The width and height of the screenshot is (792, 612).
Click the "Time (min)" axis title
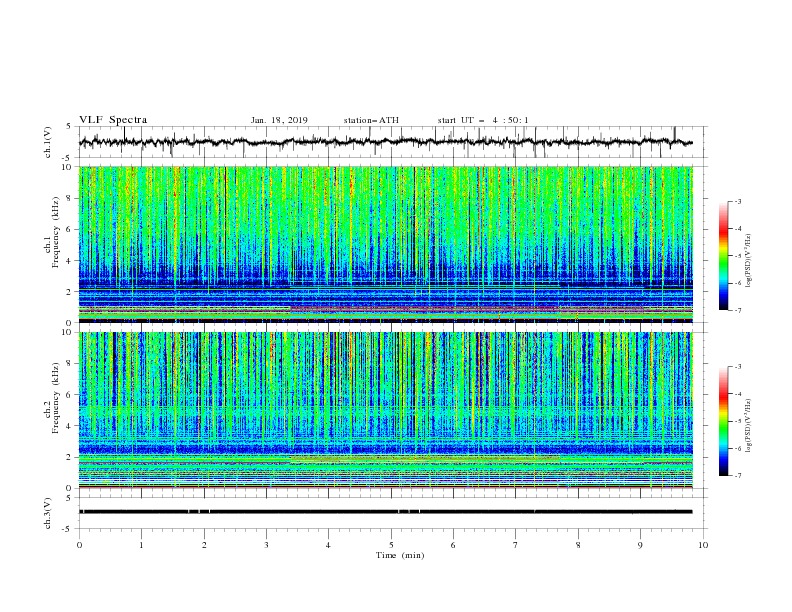[400, 555]
